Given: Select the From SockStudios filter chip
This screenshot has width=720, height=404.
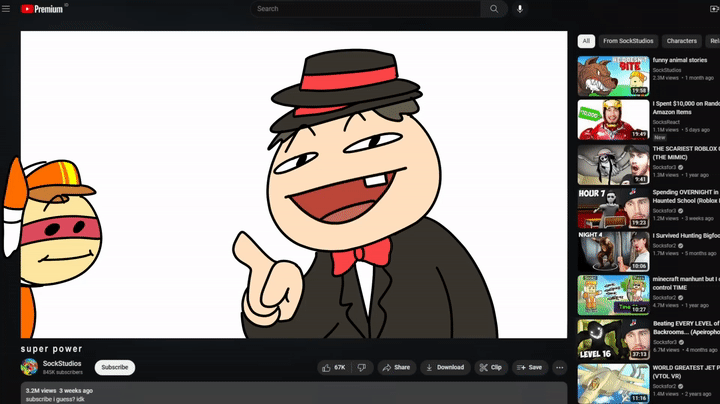Looking at the screenshot, I should [x=628, y=41].
